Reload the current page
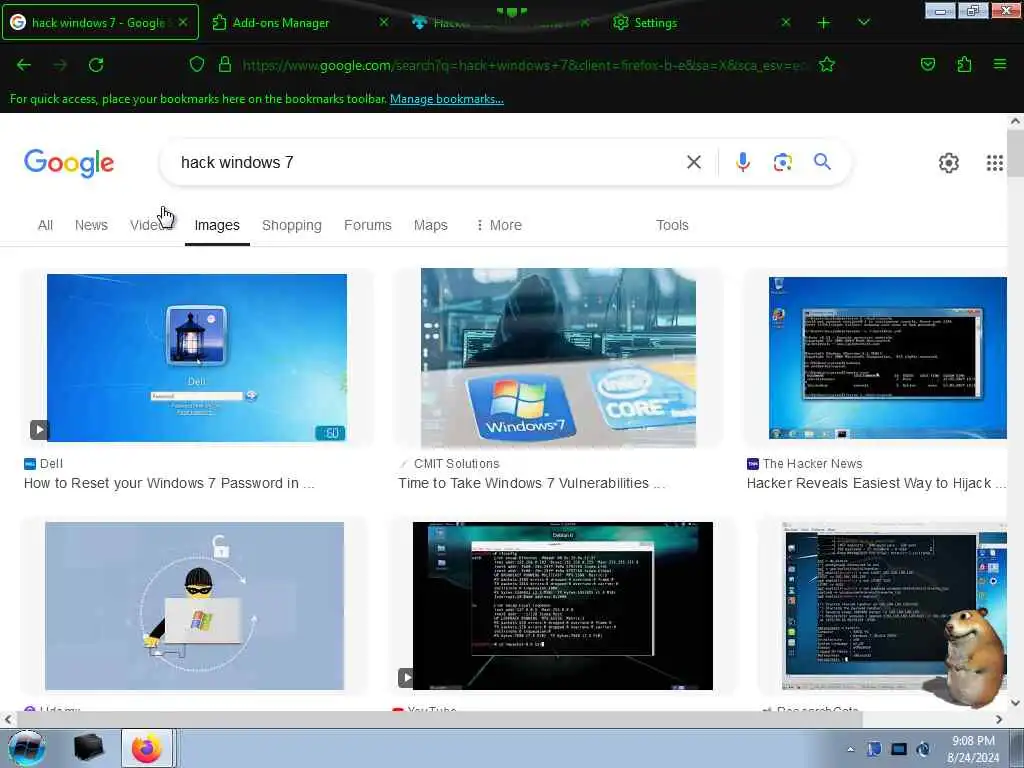Image resolution: width=1024 pixels, height=768 pixels. coord(96,65)
